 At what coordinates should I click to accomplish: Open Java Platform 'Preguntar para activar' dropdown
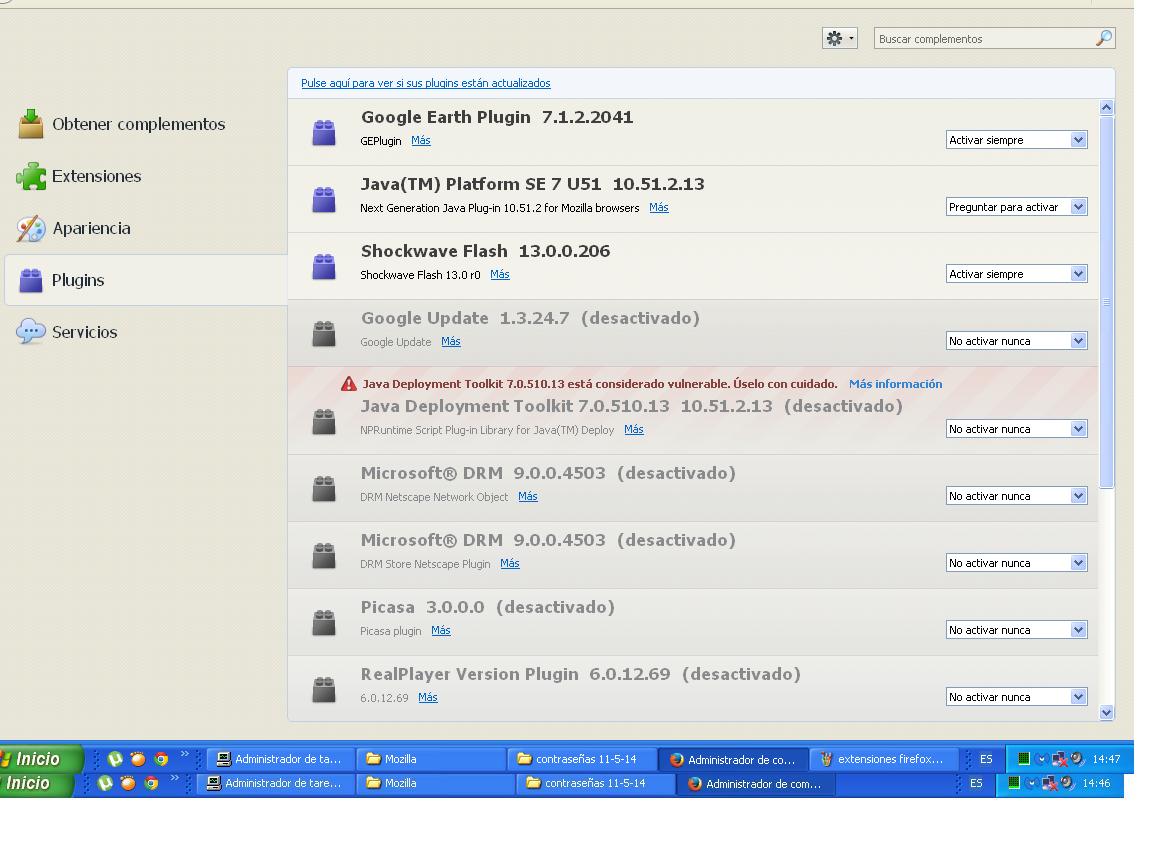pos(1016,206)
